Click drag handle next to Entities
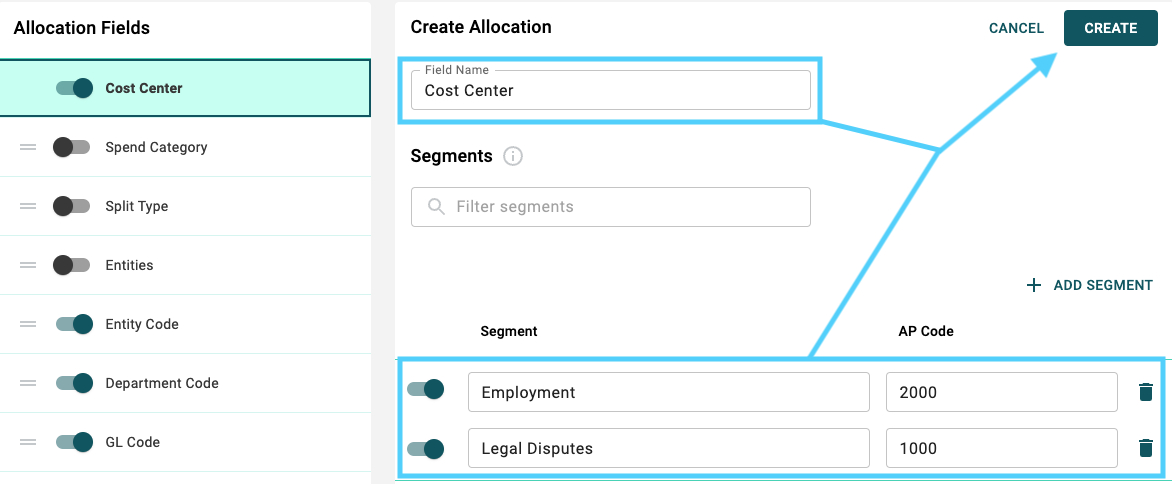 pyautogui.click(x=28, y=265)
